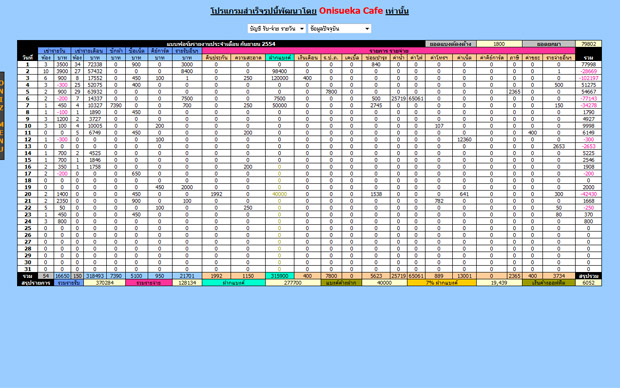Image resolution: width=620 pixels, height=388 pixels.
Task: Click the cyan 315900 column total
Action: click(280, 276)
